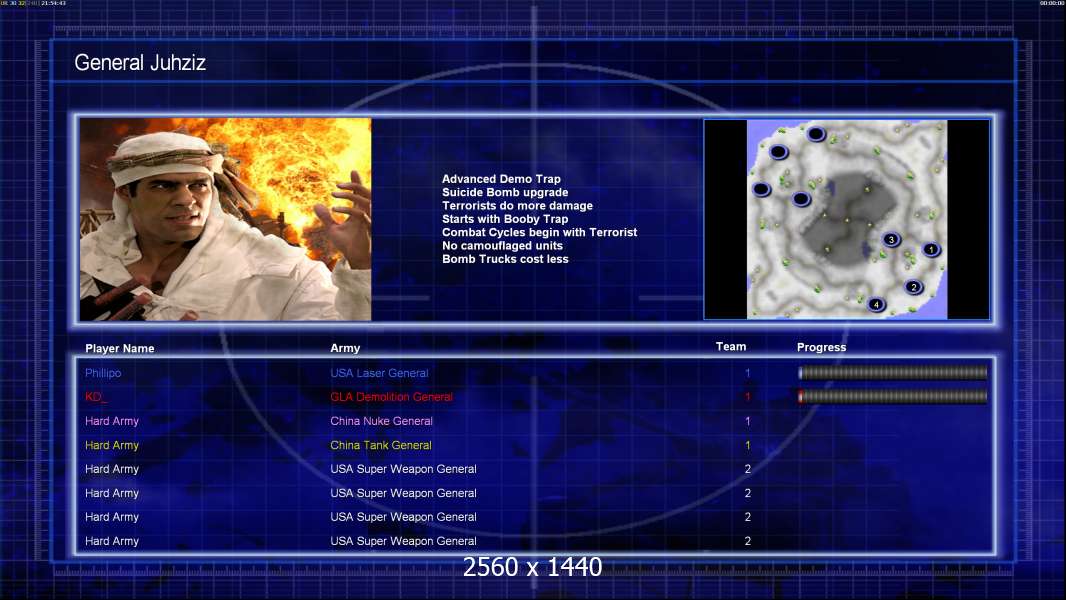The width and height of the screenshot is (1066, 600).
Task: Select 'Combat Cycles begin with Terrorist' line
Action: tap(540, 232)
